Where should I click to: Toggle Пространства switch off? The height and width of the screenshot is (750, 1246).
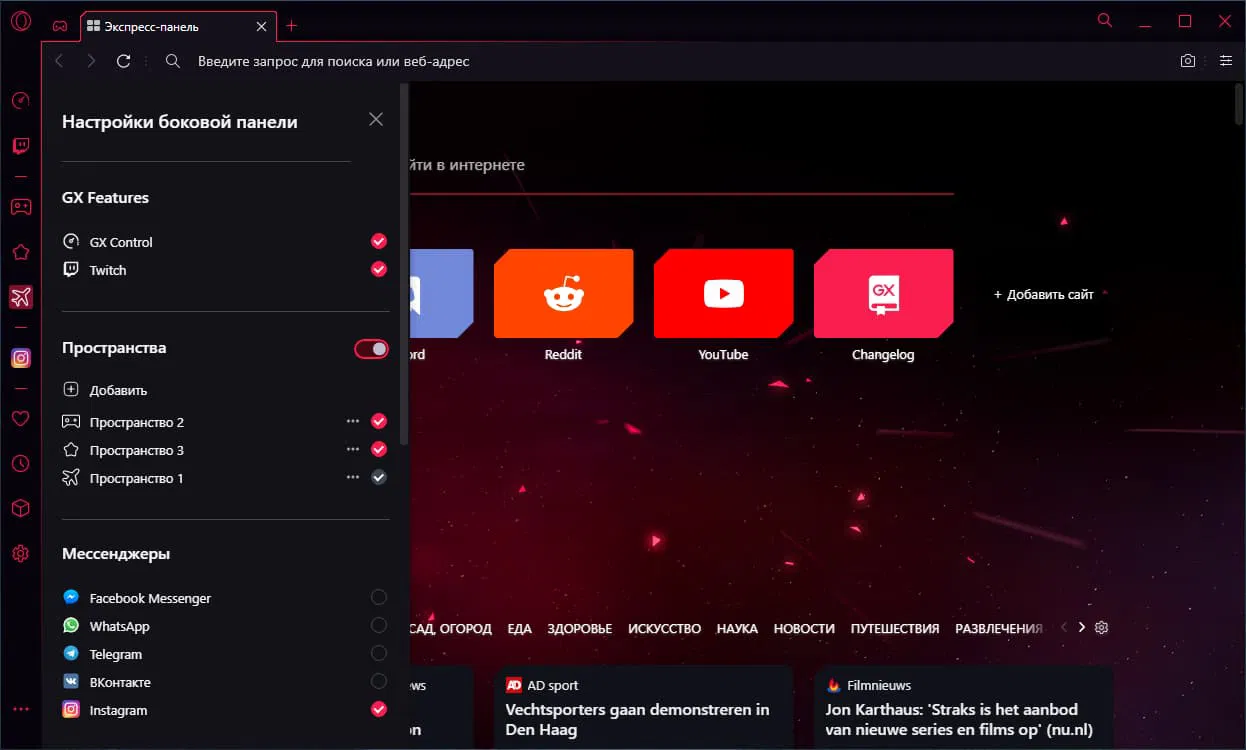371,349
